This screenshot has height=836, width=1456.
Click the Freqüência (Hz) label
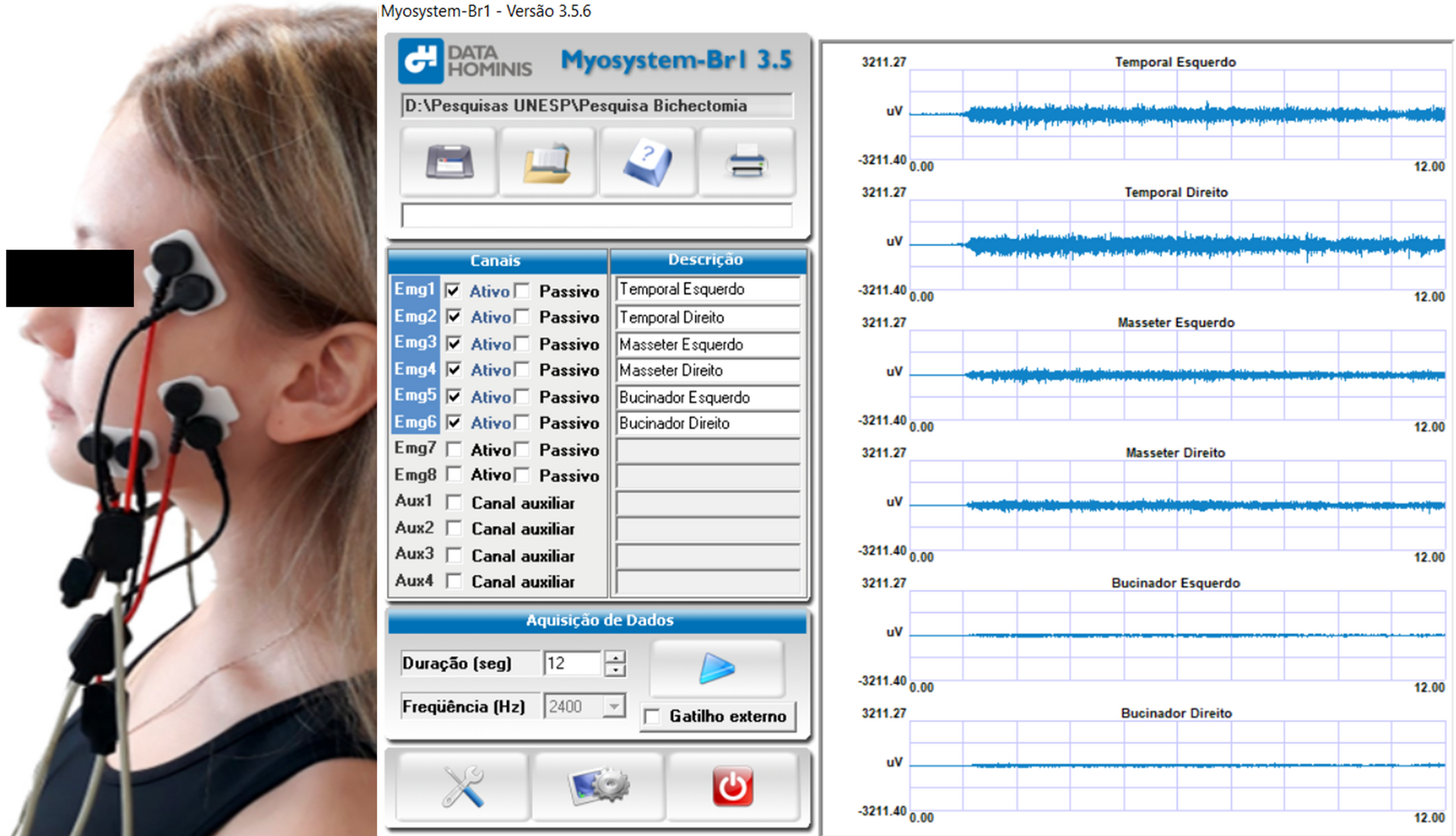pyautogui.click(x=464, y=707)
